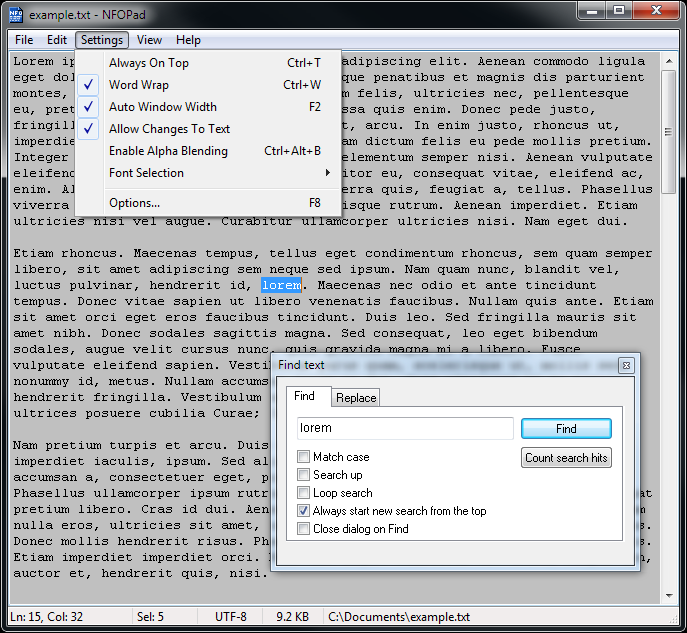The width and height of the screenshot is (687, 633).
Task: Select Options... from the Settings menu
Action: [134, 203]
